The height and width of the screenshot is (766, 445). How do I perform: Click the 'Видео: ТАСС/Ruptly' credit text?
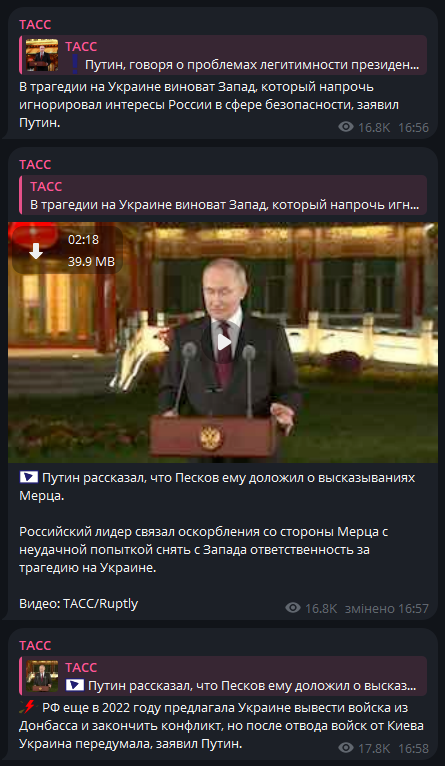tap(79, 603)
